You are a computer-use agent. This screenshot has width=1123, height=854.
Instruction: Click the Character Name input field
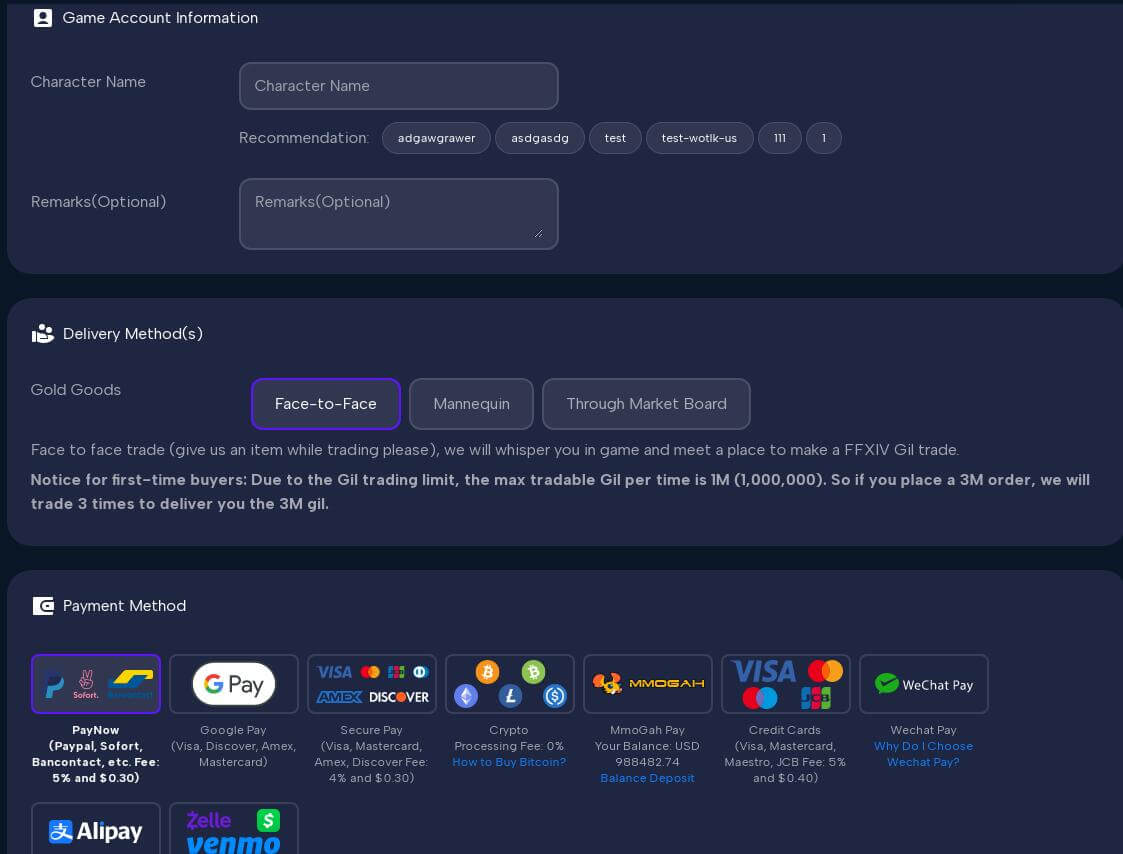click(398, 86)
